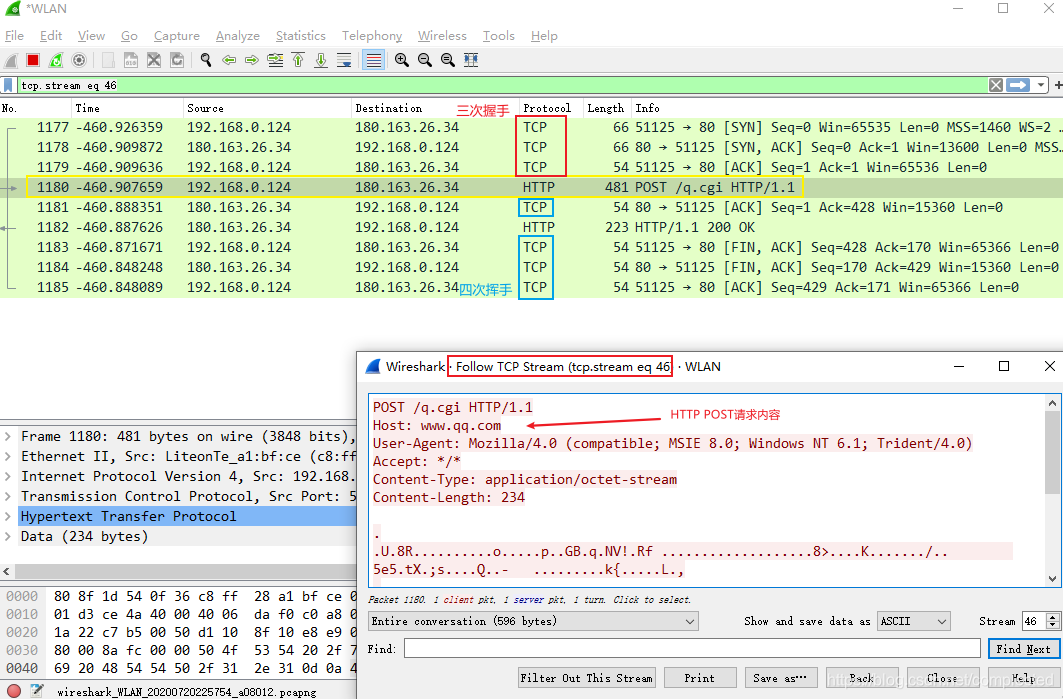Click the open capture file icon

pyautogui.click(x=108, y=60)
